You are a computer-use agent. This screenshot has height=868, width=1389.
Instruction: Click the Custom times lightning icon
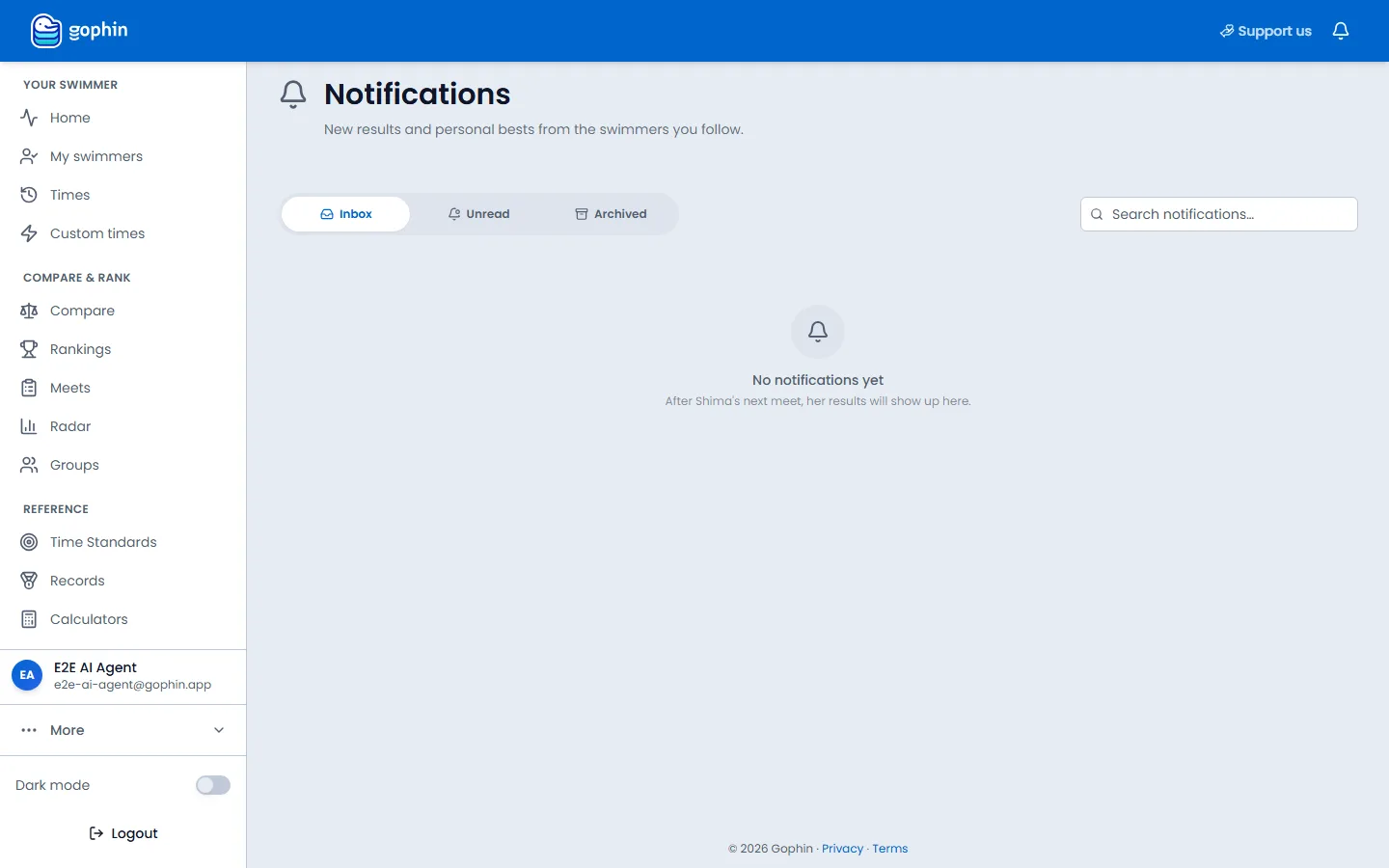pyautogui.click(x=29, y=233)
